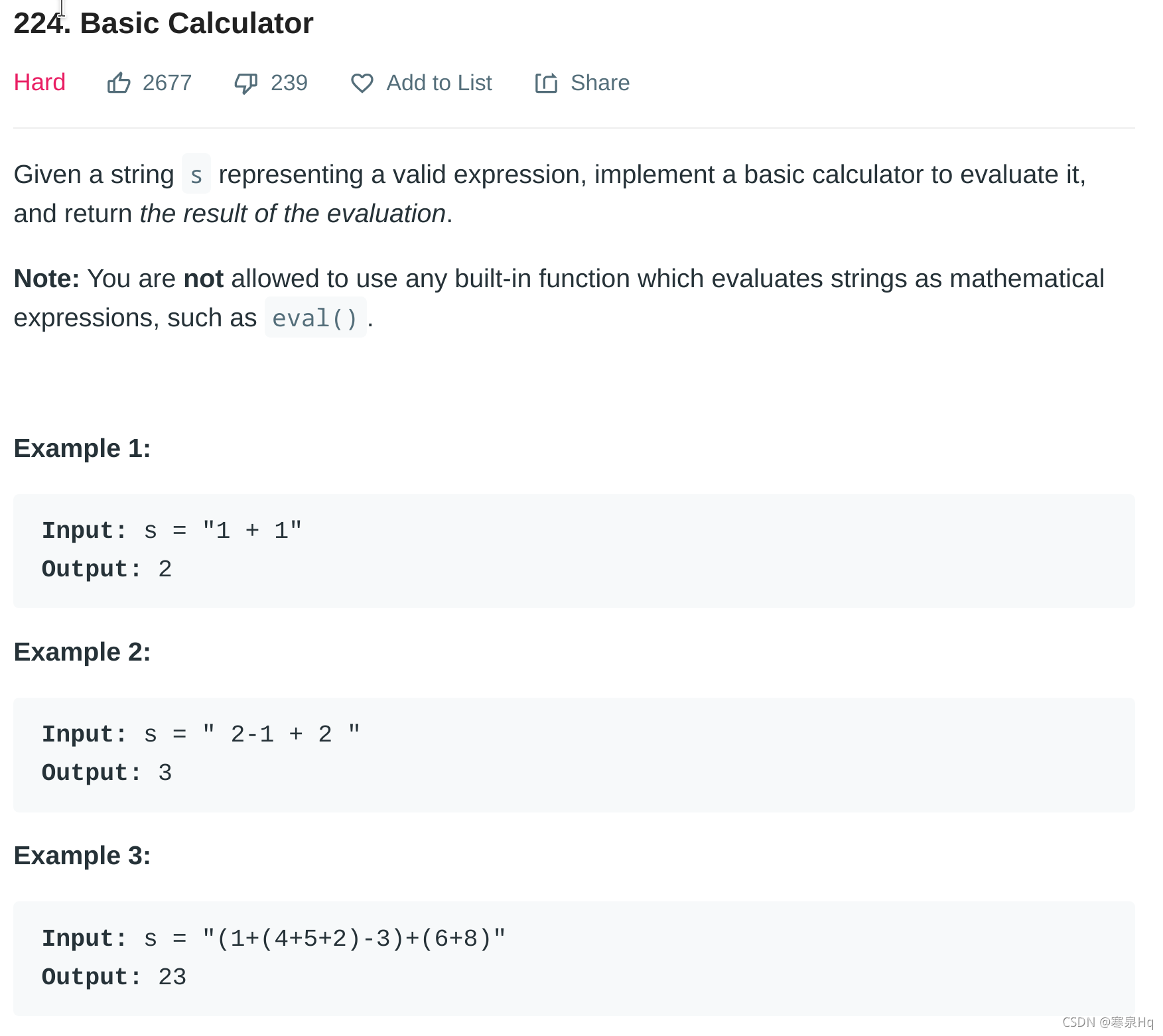This screenshot has height=1036, width=1163.
Task: Click the Example 3 heading
Action: [82, 856]
